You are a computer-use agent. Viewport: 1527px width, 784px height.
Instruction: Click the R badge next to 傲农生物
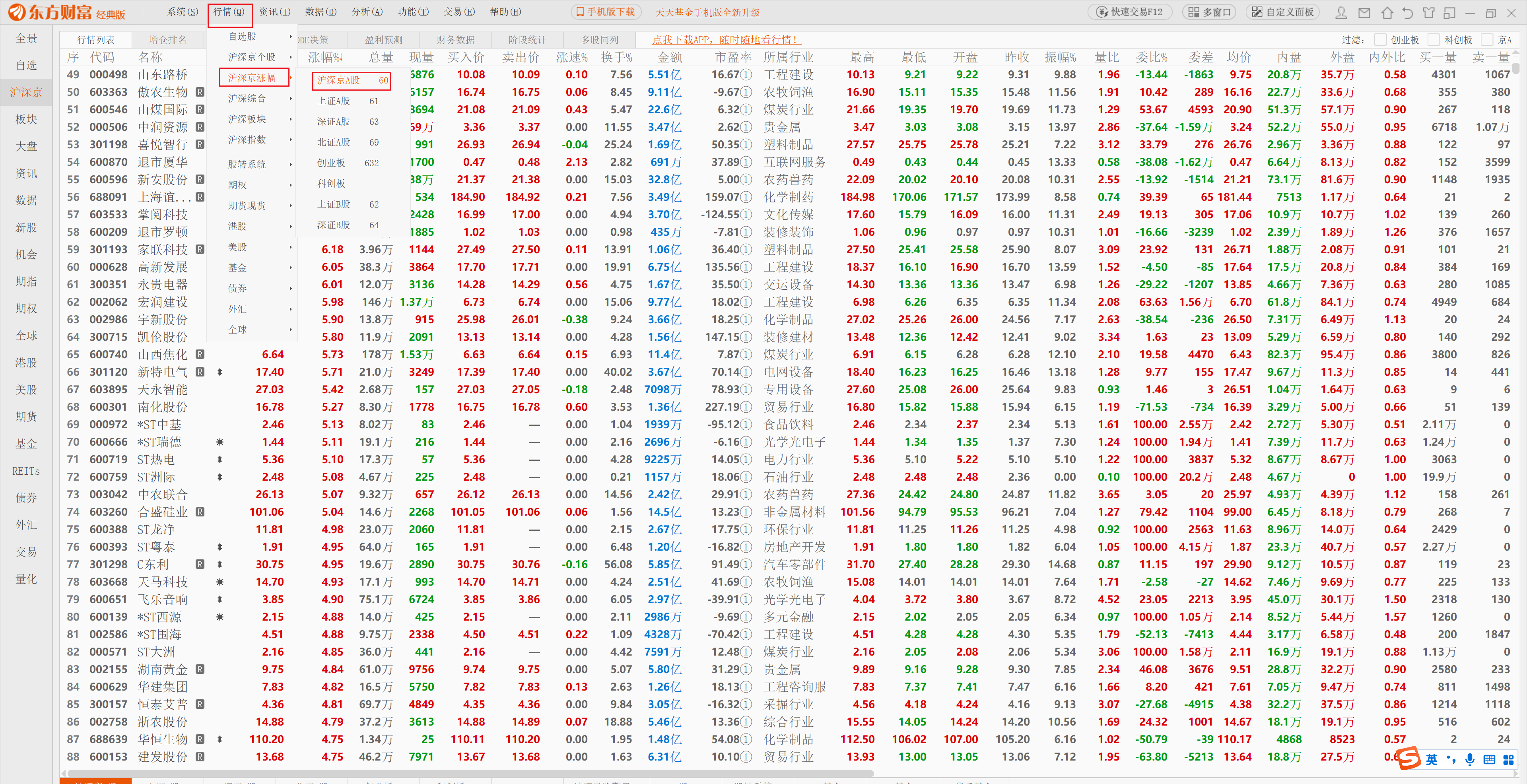pos(200,92)
